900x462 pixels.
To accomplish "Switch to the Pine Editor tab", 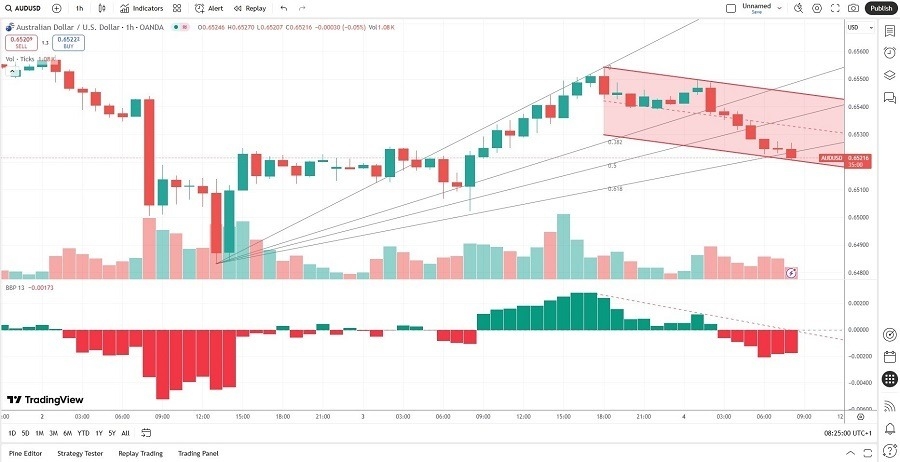I will coord(26,453).
